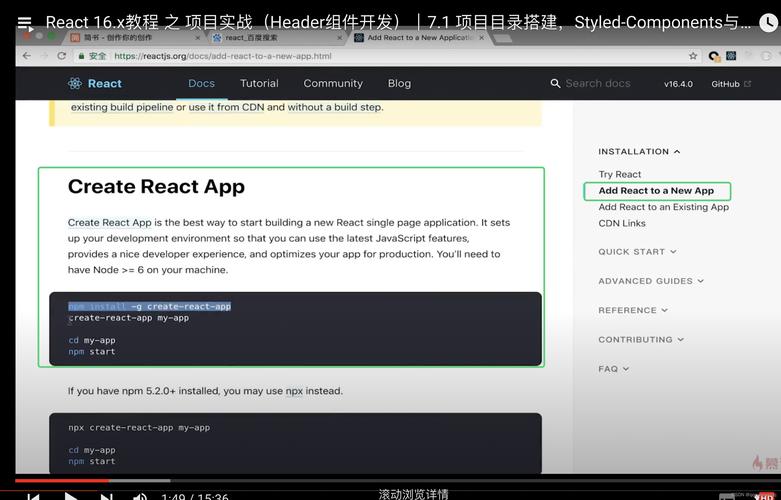Click the first extension icon beside the star

[x=714, y=56]
